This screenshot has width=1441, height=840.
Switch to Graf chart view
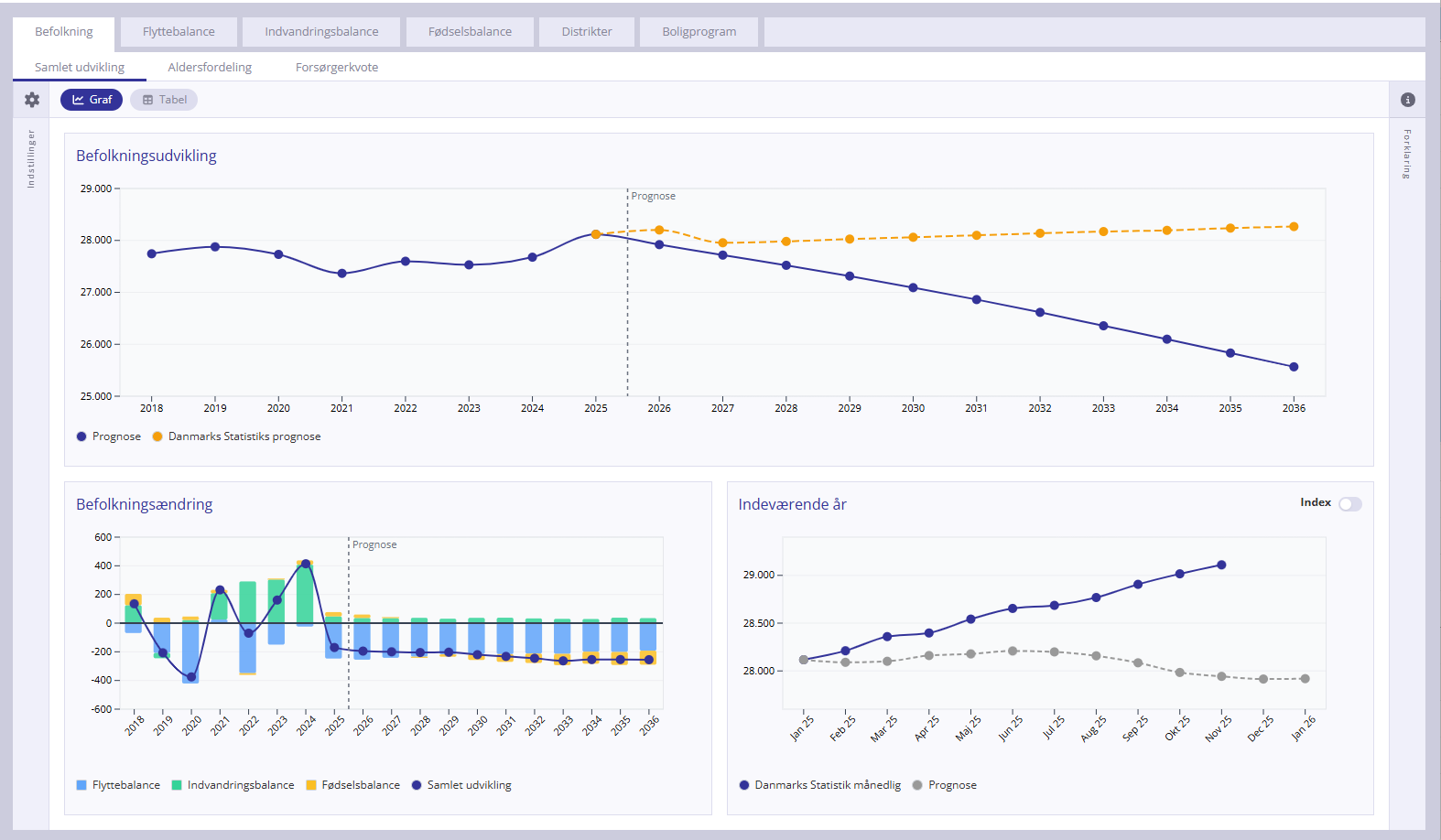[x=92, y=100]
